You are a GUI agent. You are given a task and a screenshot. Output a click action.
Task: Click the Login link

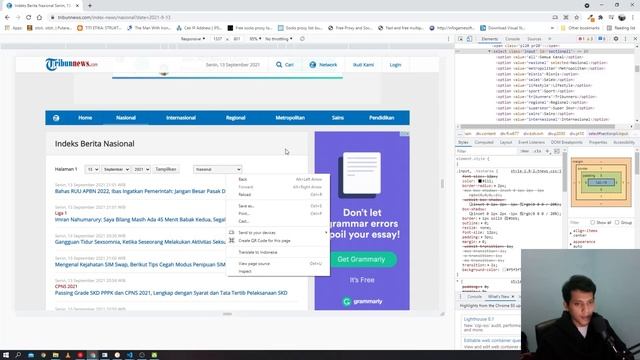395,64
